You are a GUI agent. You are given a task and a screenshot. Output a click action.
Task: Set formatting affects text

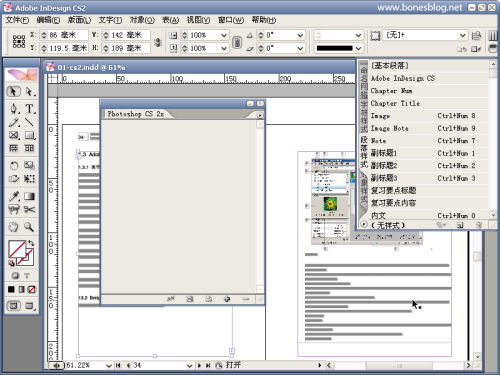point(27,276)
